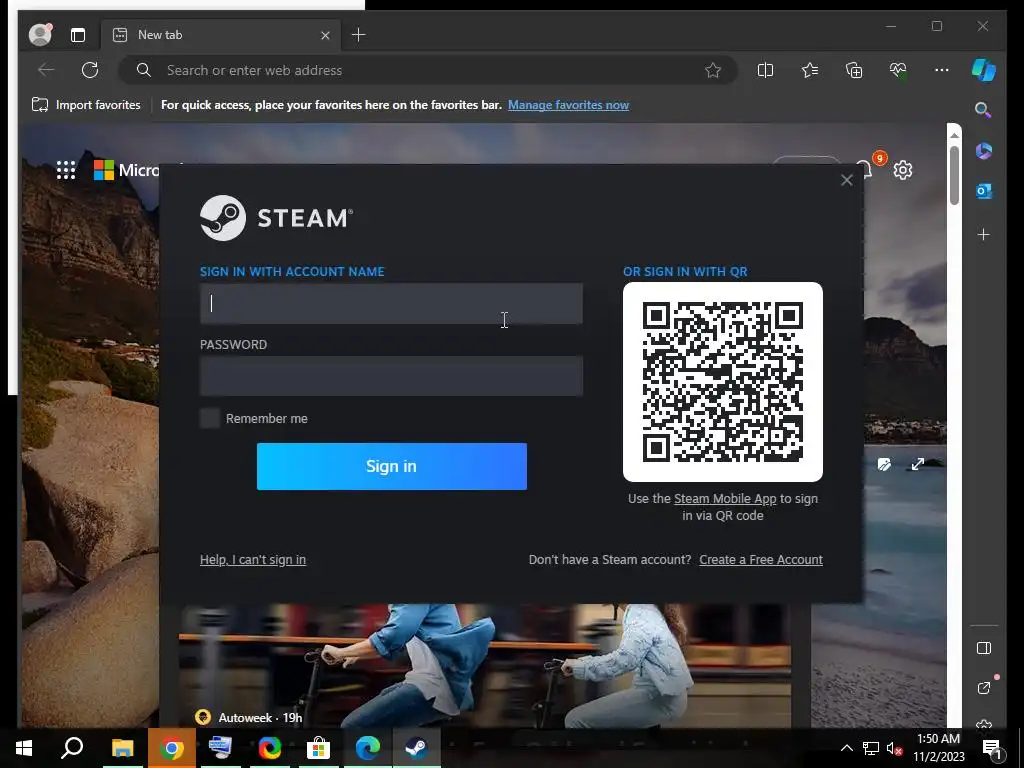Open File Explorer from the taskbar

point(122,748)
